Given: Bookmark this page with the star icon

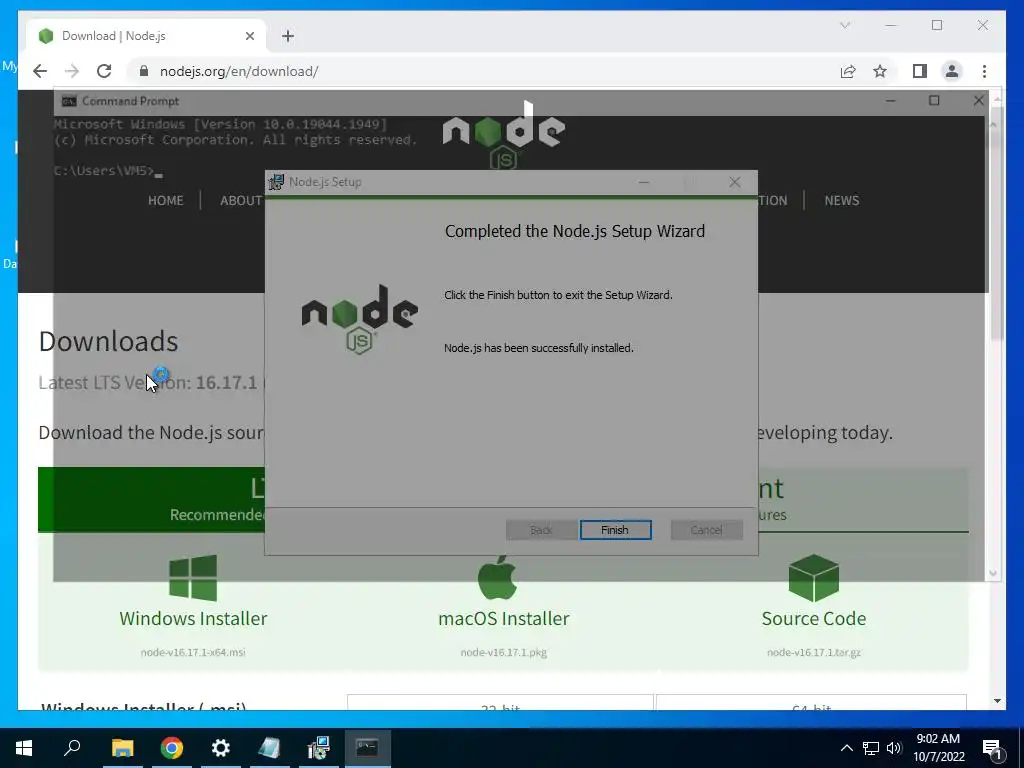Looking at the screenshot, I should 880,71.
